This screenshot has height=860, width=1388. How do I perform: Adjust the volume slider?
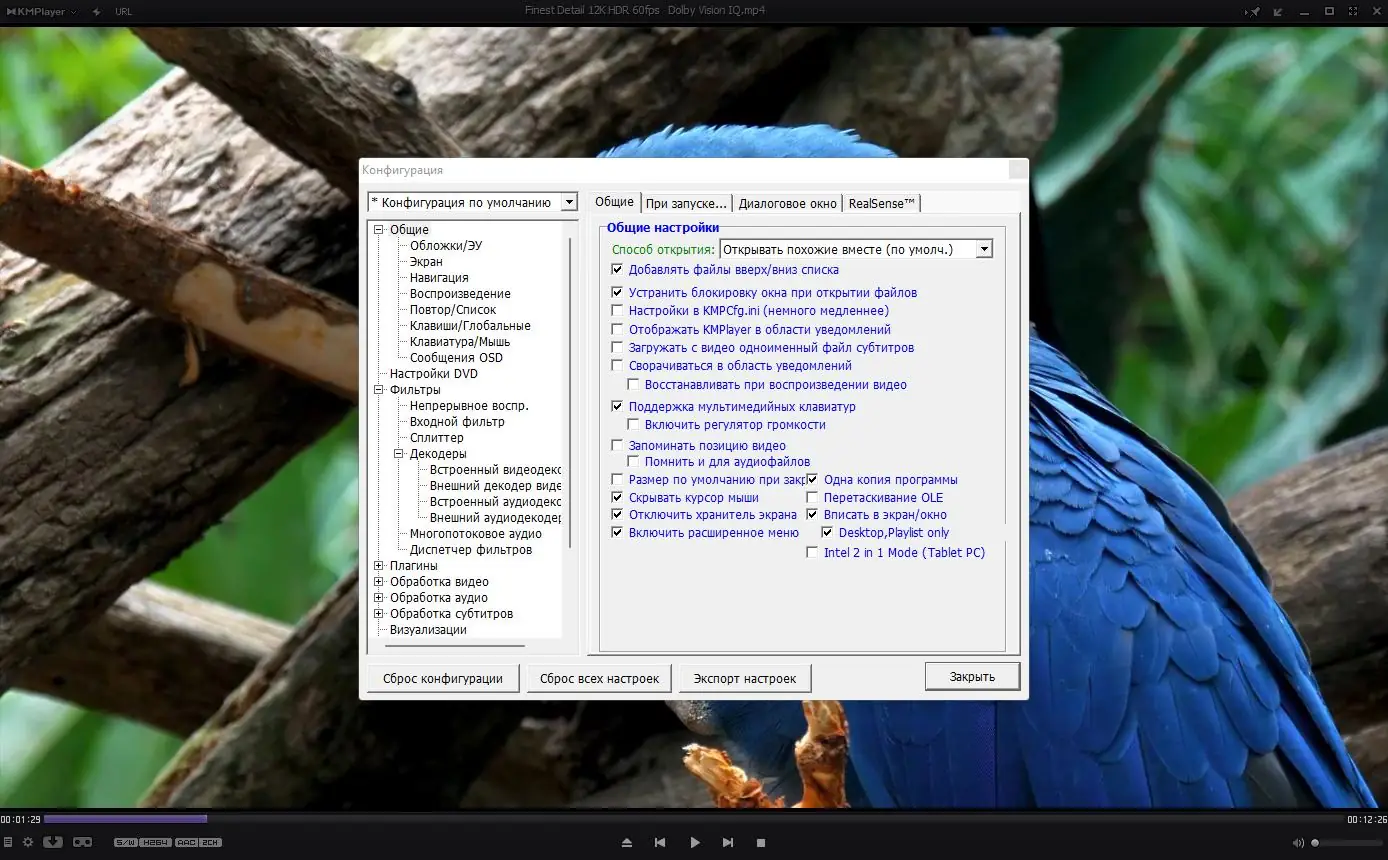click(x=1348, y=843)
